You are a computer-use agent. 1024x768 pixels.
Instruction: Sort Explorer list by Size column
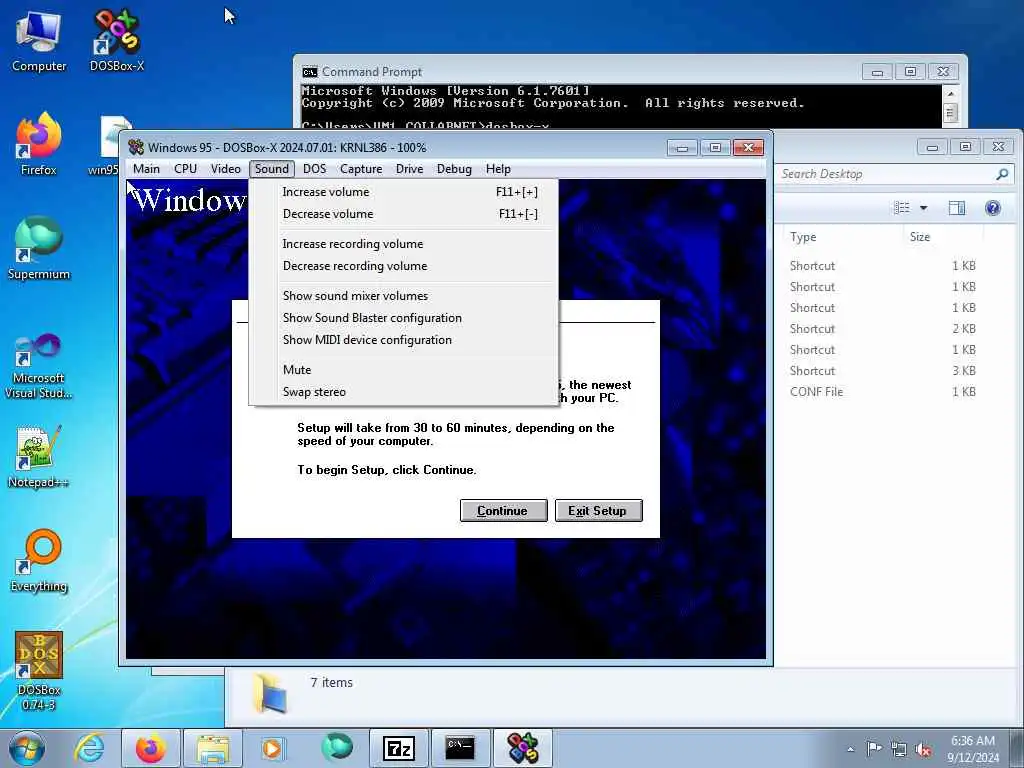pyautogui.click(x=942, y=237)
